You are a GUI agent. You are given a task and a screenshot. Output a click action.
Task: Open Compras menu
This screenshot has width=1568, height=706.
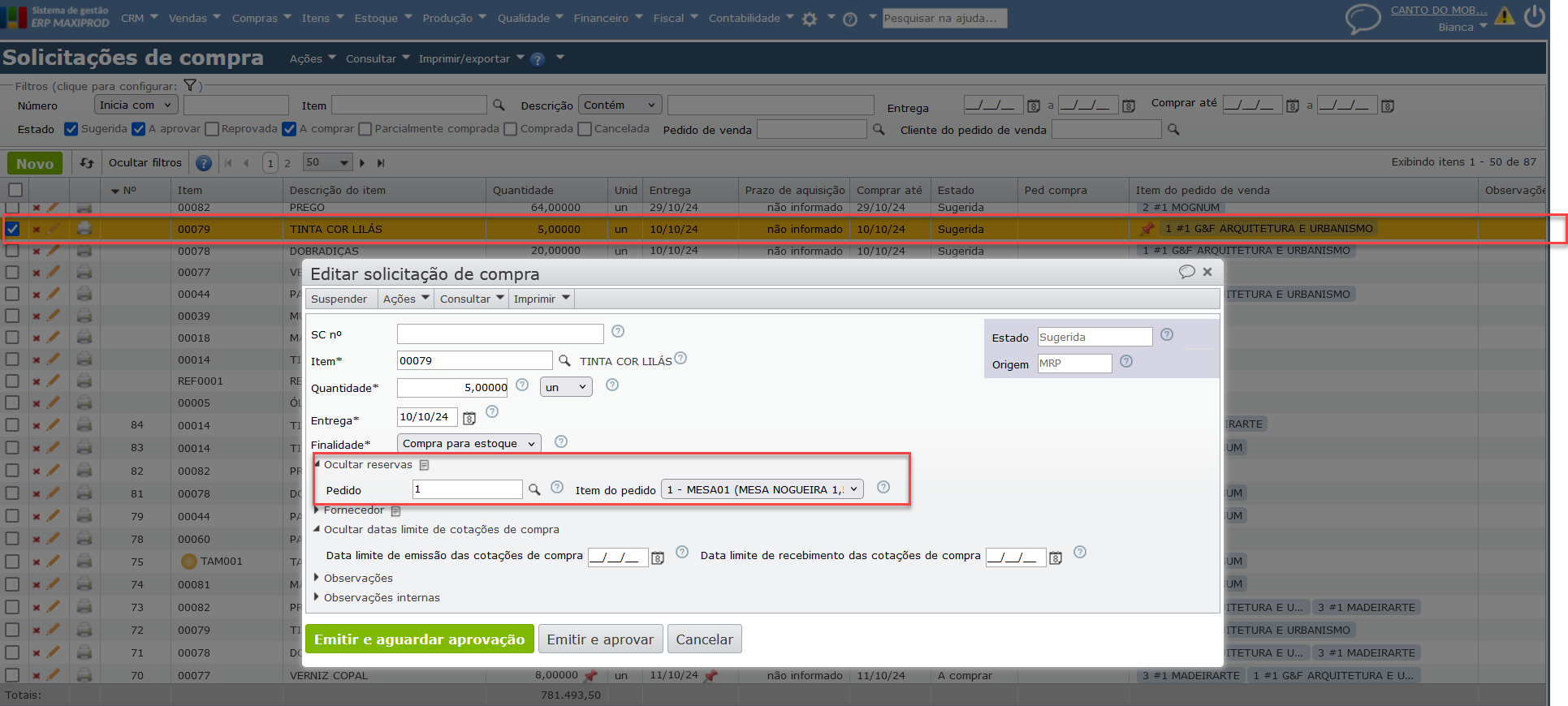click(261, 18)
